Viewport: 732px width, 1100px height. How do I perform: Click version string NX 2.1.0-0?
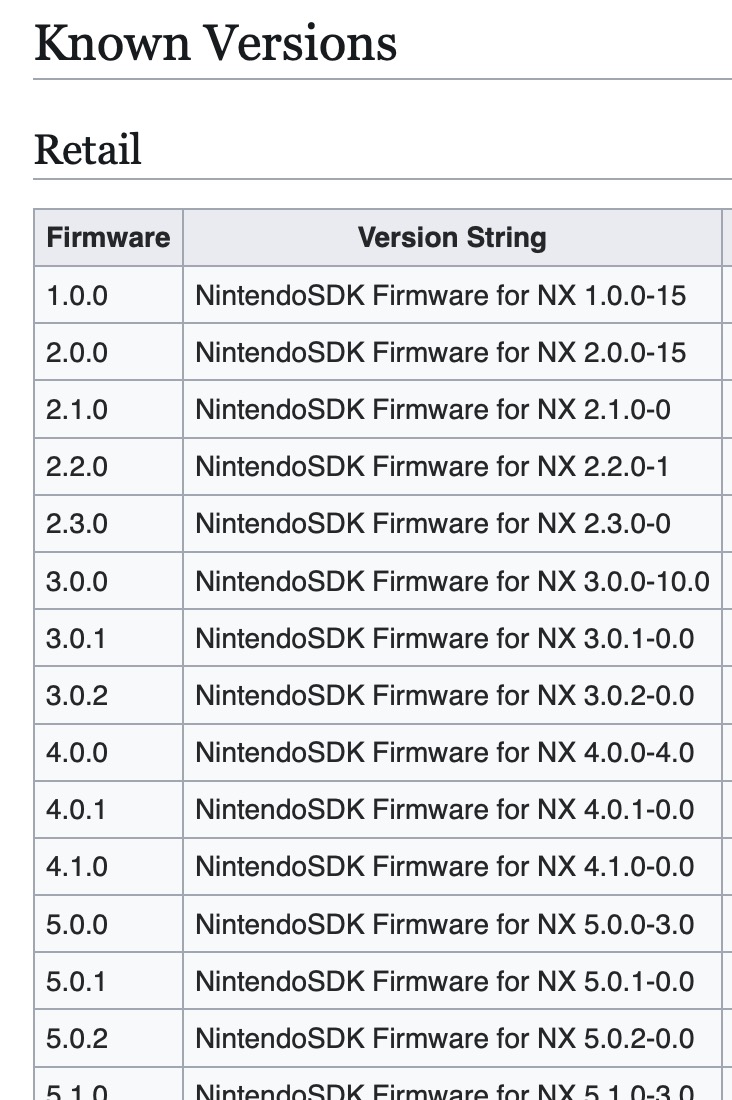(432, 409)
